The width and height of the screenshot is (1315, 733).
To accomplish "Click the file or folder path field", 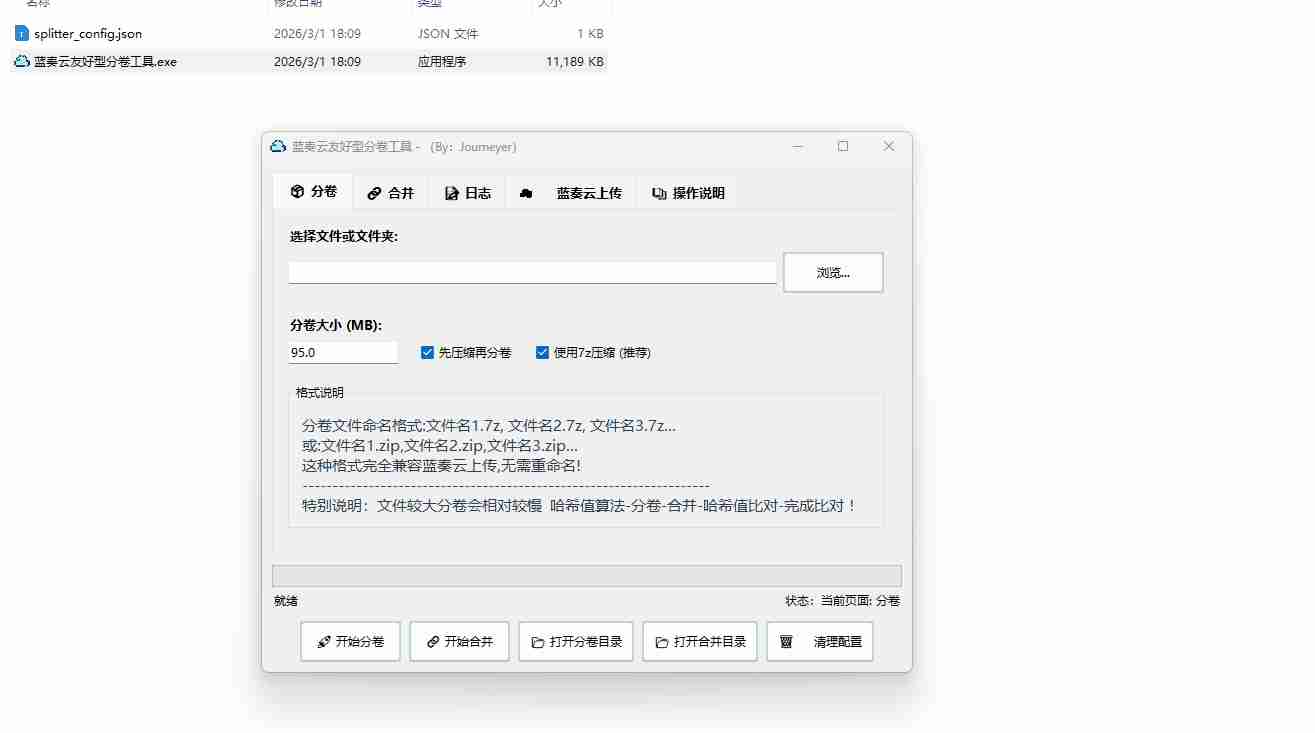I will (532, 272).
